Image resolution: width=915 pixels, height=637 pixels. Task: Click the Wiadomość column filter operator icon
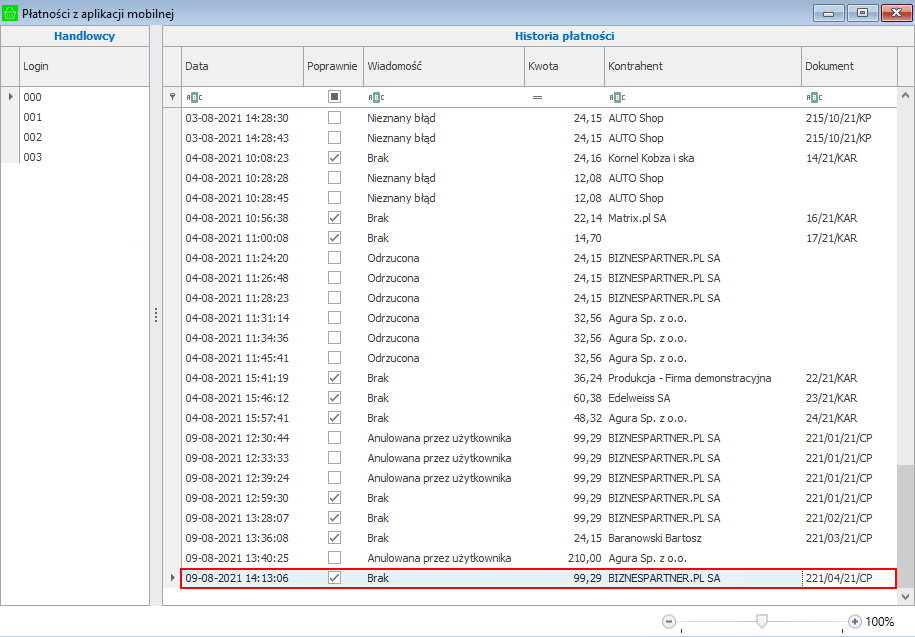(376, 97)
